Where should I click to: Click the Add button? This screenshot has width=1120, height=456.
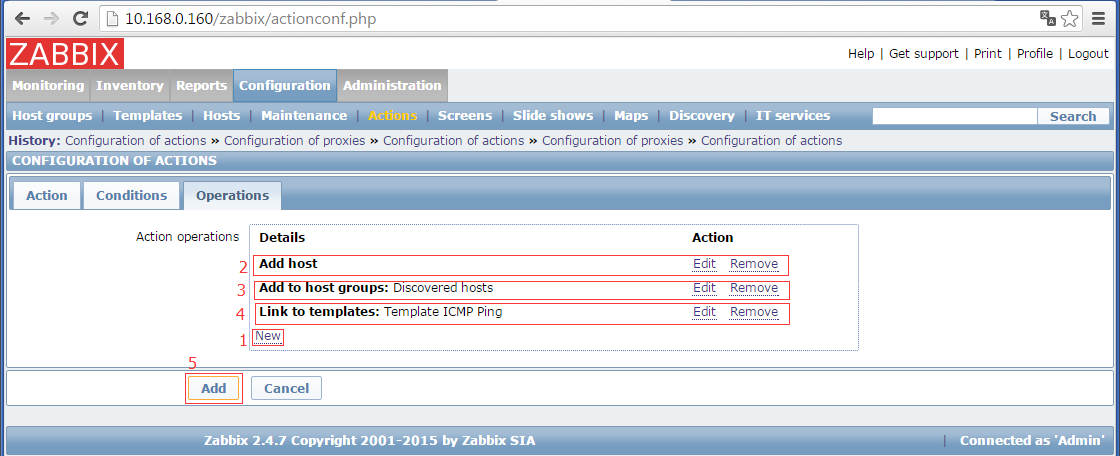click(214, 388)
